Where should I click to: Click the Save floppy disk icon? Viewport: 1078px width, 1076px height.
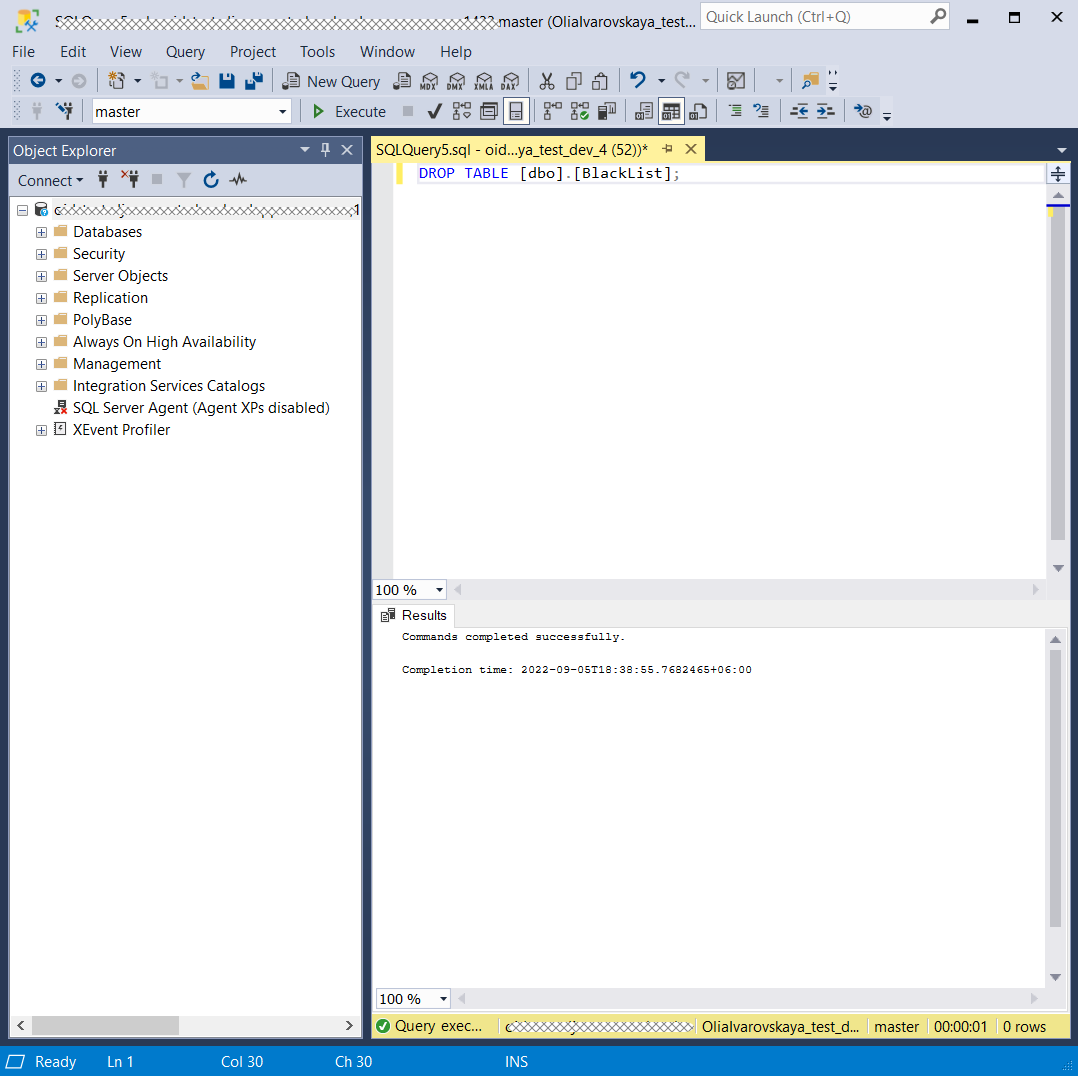227,81
